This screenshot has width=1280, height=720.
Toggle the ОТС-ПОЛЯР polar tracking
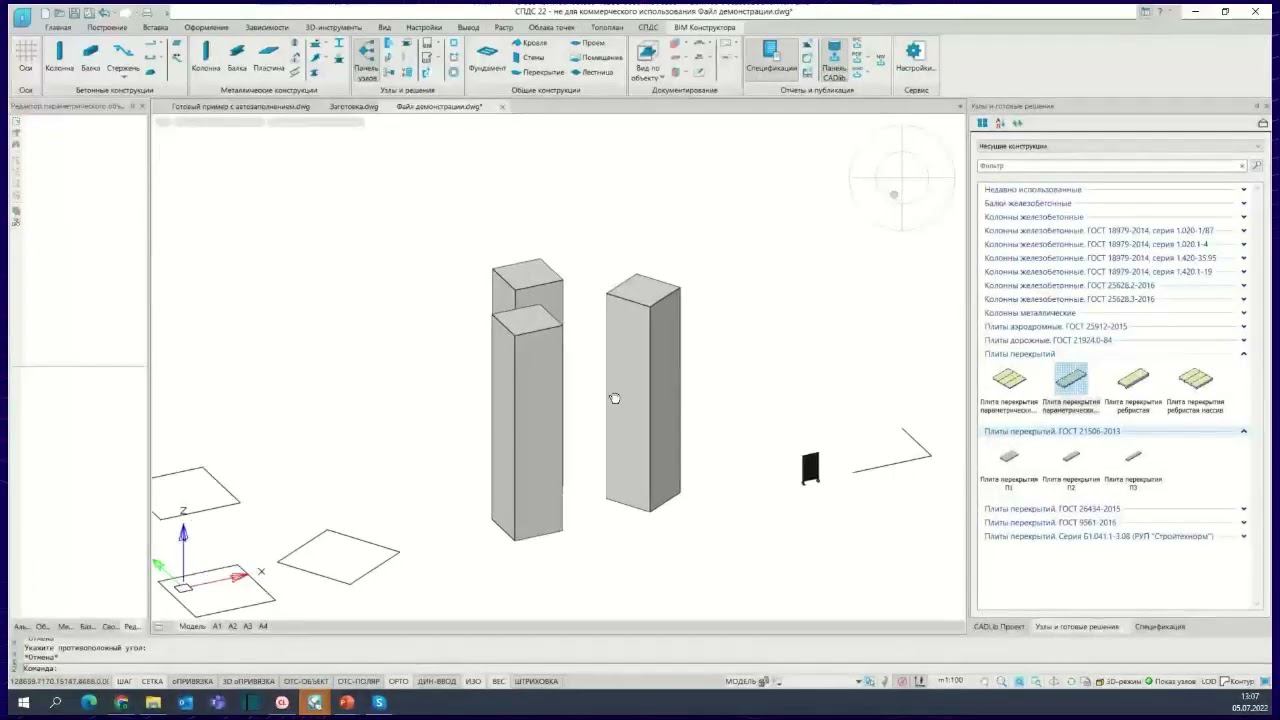(359, 681)
